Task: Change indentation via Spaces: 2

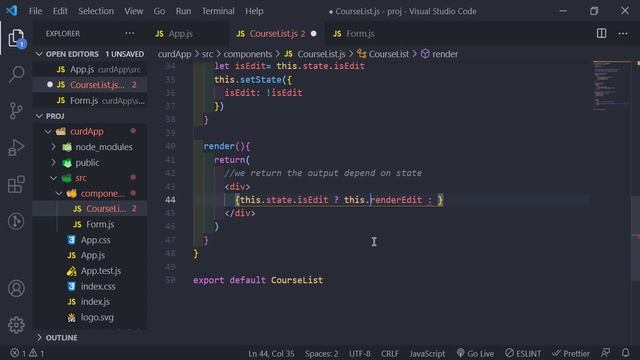Action: [x=321, y=353]
